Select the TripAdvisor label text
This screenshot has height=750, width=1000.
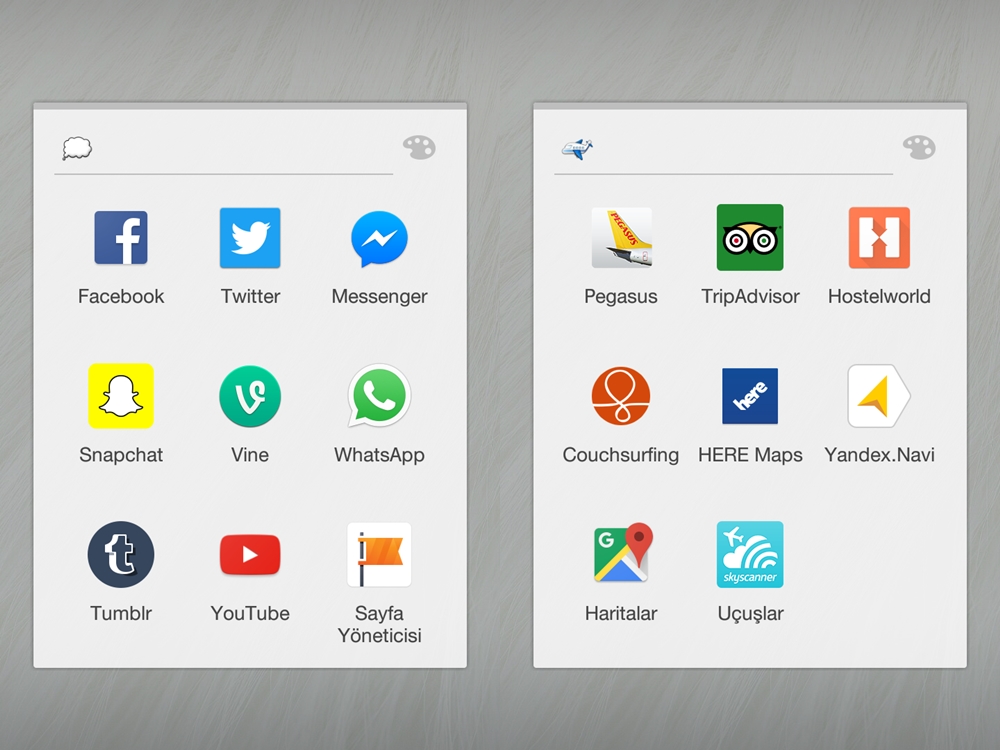[750, 297]
